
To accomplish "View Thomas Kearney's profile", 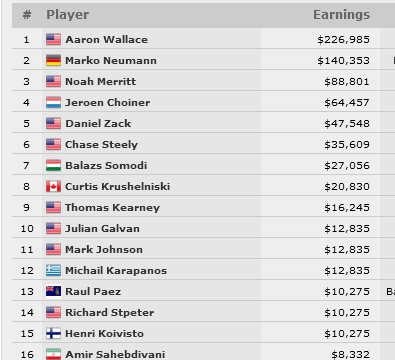I will pyautogui.click(x=112, y=207).
